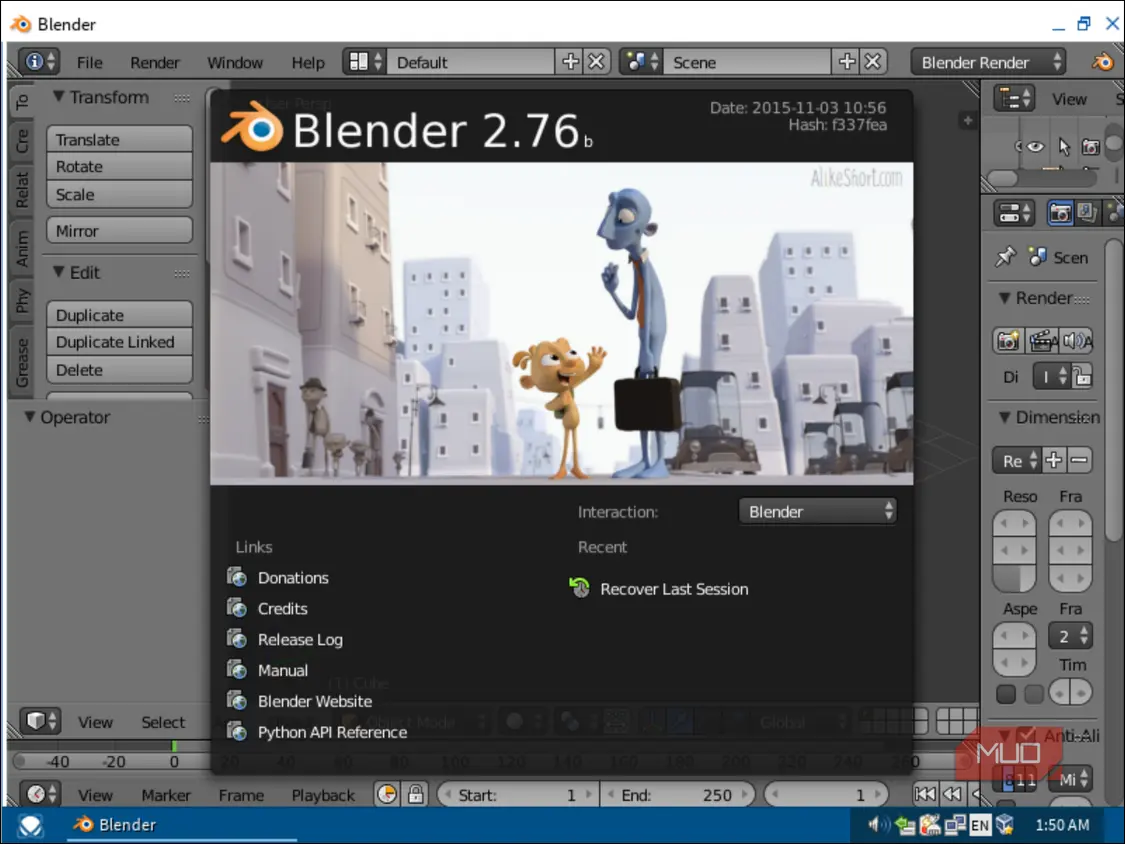Viewport: 1125px width, 844px height.
Task: Click the outliner horizontal scrollbar
Action: [x=1003, y=177]
